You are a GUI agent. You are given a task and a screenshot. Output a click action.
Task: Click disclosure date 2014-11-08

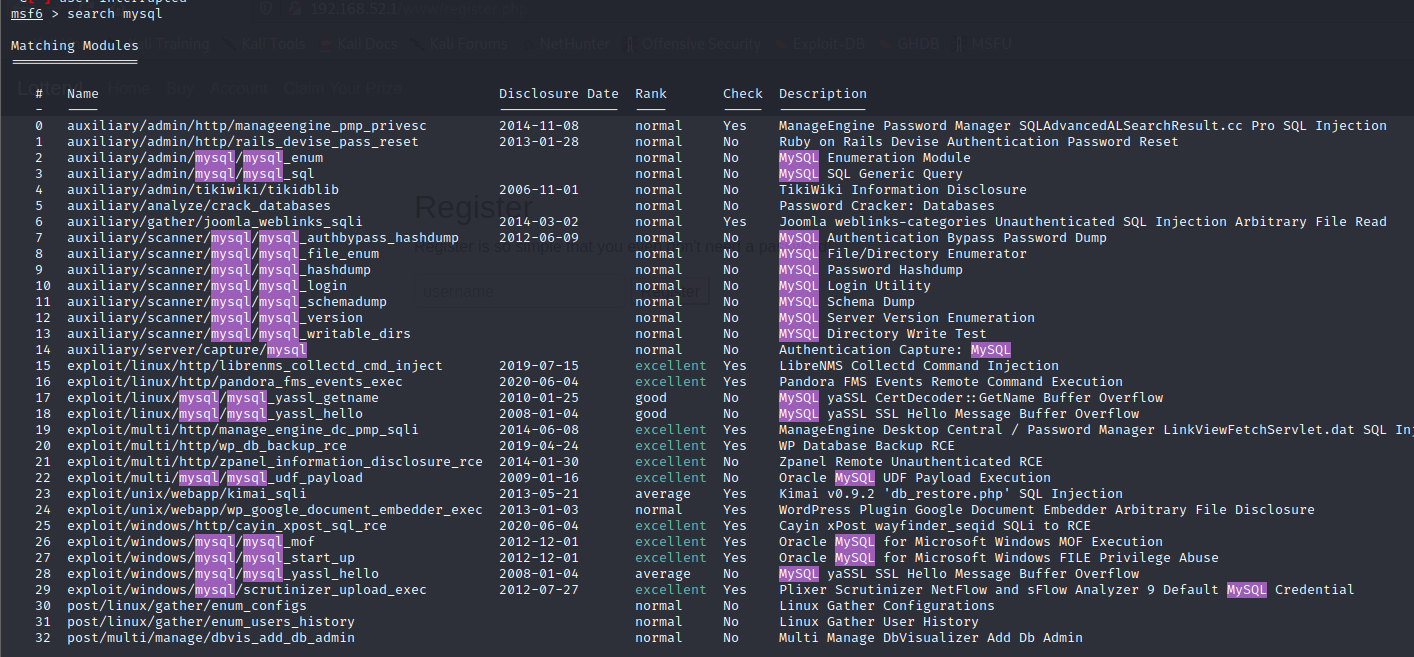(539, 126)
